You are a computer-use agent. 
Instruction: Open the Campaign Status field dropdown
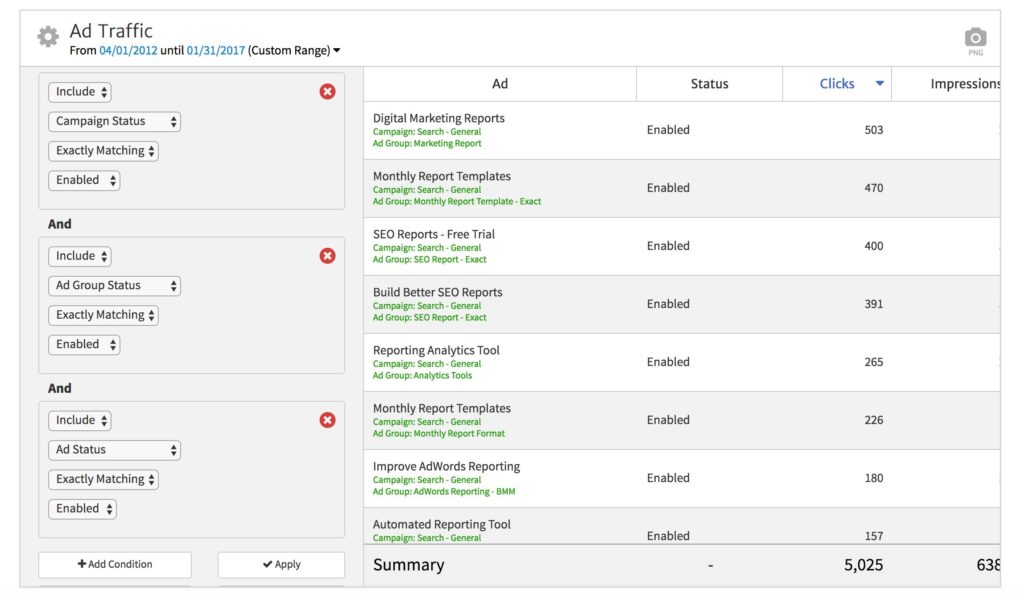click(114, 121)
